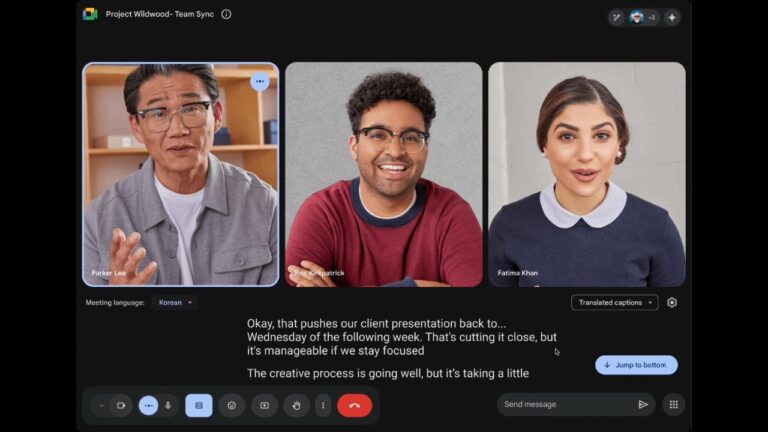
Task: Send the chat message arrow
Action: click(x=643, y=405)
